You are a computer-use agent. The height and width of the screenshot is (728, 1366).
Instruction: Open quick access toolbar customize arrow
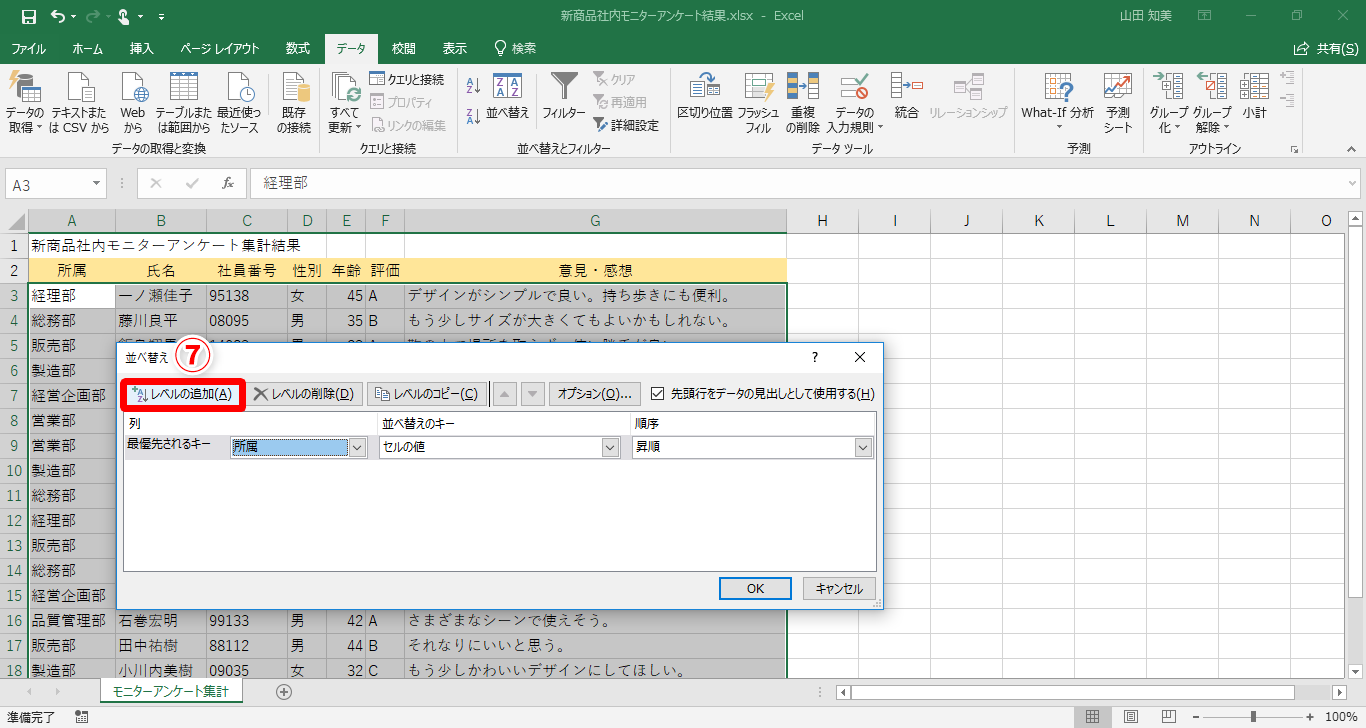click(x=162, y=17)
